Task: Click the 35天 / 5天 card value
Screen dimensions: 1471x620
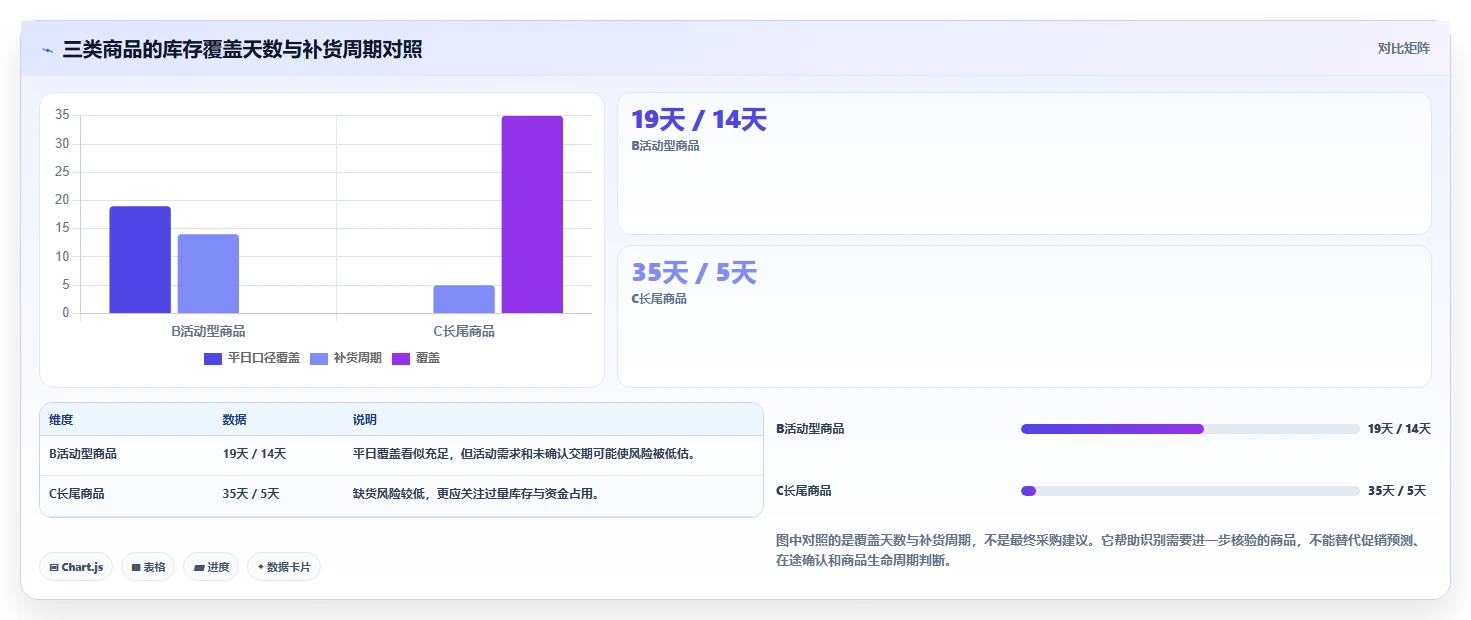Action: pyautogui.click(x=694, y=273)
